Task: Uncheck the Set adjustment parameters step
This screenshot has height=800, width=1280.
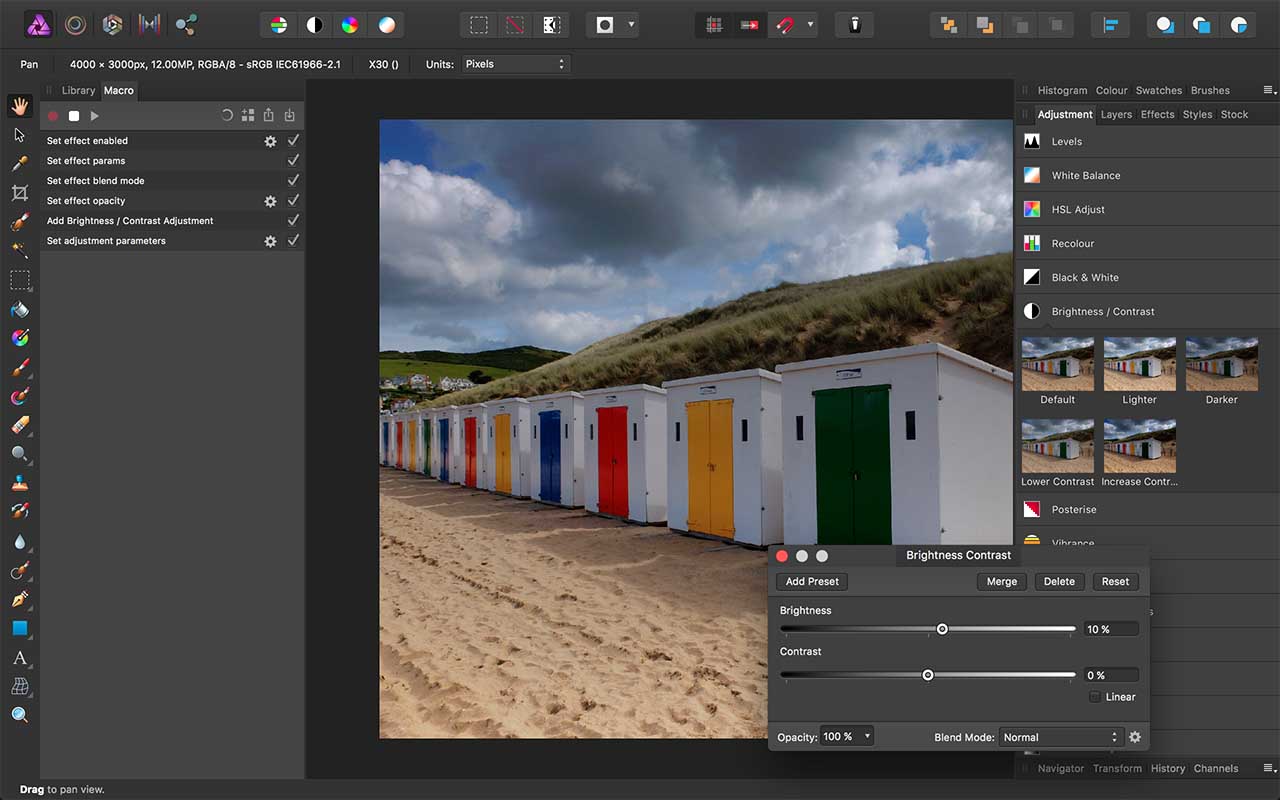Action: tap(293, 241)
